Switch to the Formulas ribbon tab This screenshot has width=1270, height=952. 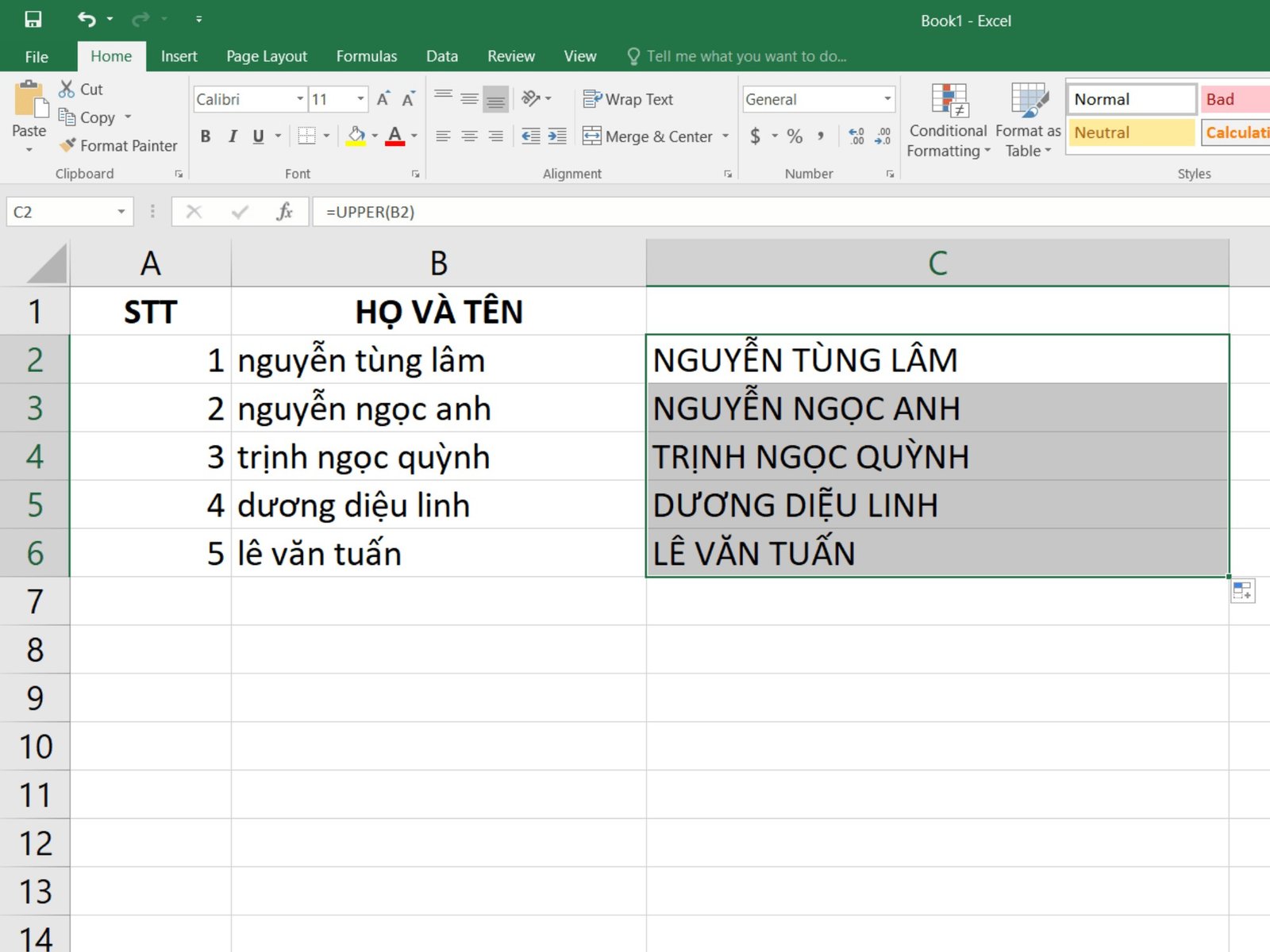point(366,56)
